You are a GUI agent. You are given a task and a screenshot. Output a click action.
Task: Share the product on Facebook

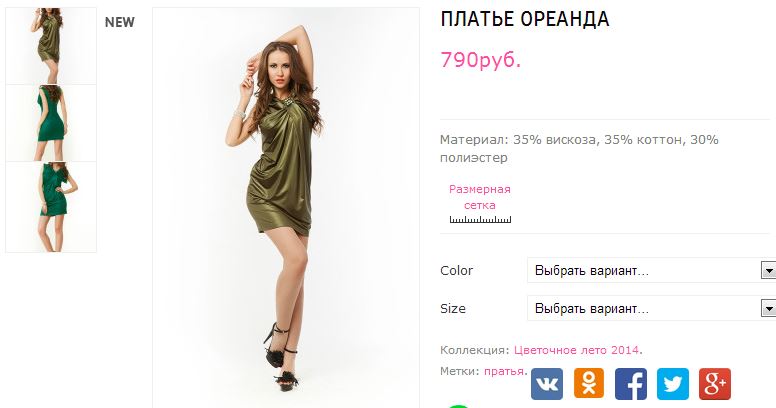pyautogui.click(x=631, y=384)
